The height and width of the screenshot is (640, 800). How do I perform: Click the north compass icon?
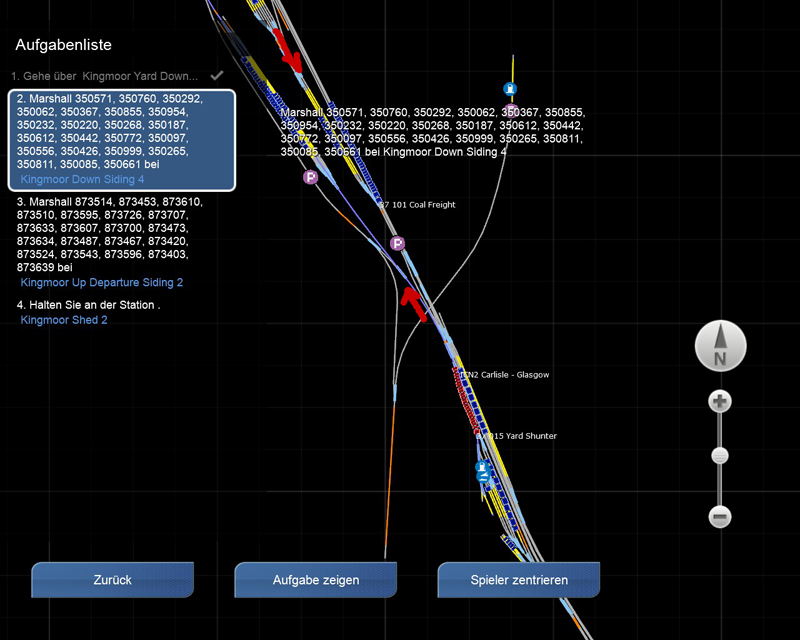(720, 346)
